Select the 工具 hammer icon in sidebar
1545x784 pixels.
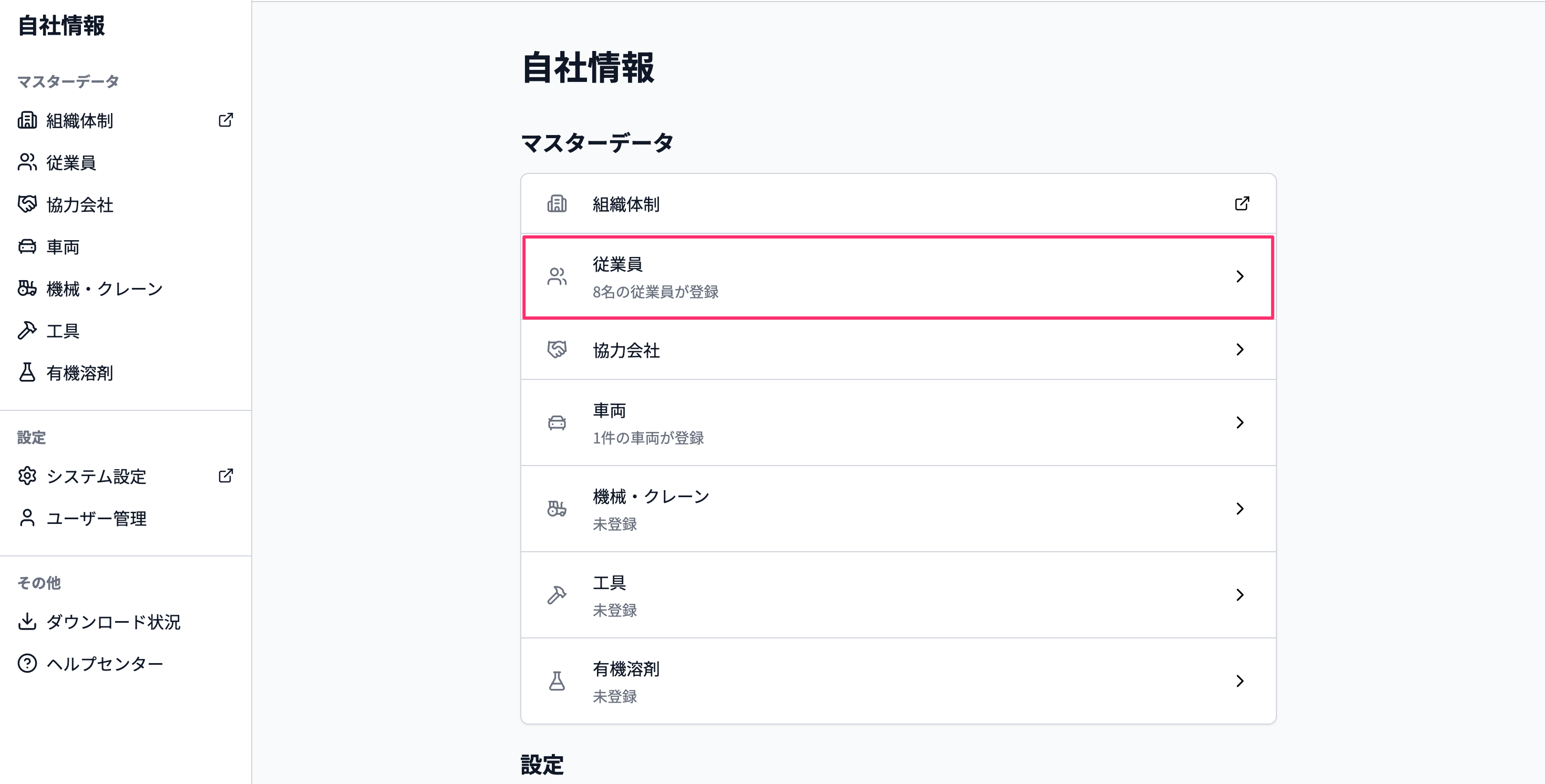27,331
